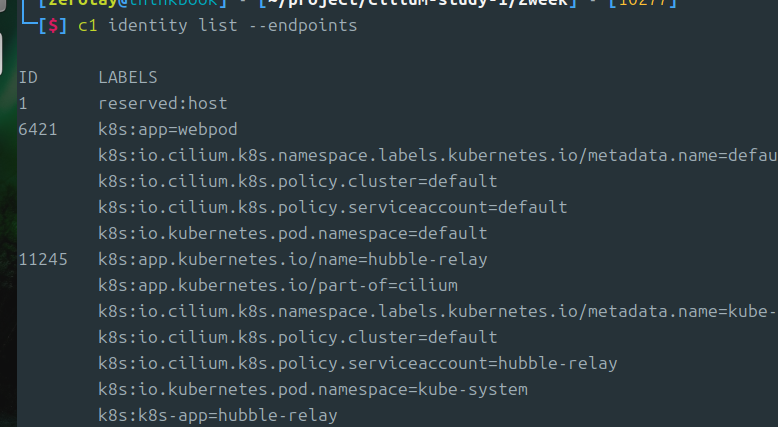Click identity ID 6421
This screenshot has height=427, width=778.
(38, 129)
